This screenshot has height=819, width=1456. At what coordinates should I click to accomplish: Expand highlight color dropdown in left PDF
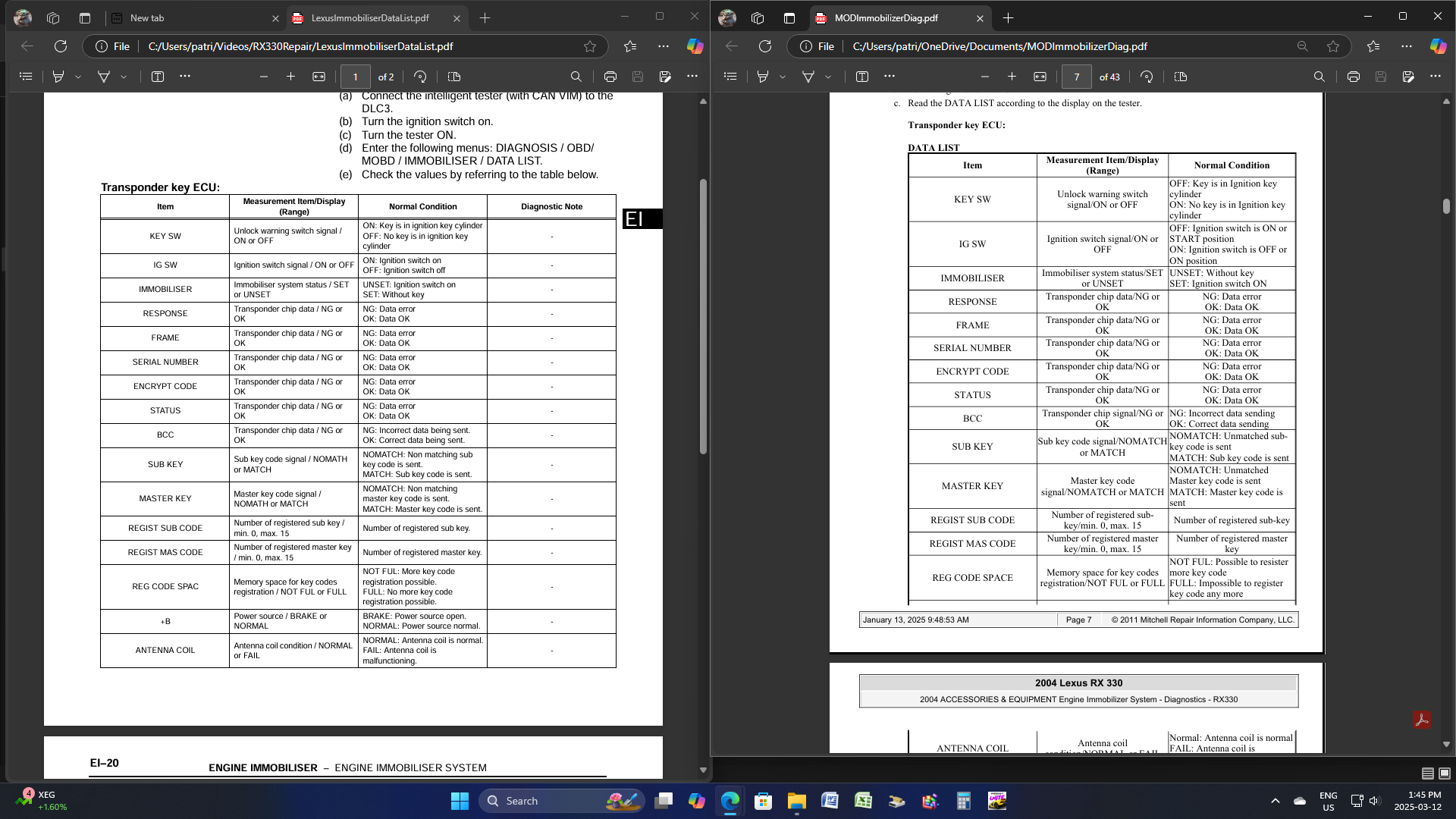(78, 77)
